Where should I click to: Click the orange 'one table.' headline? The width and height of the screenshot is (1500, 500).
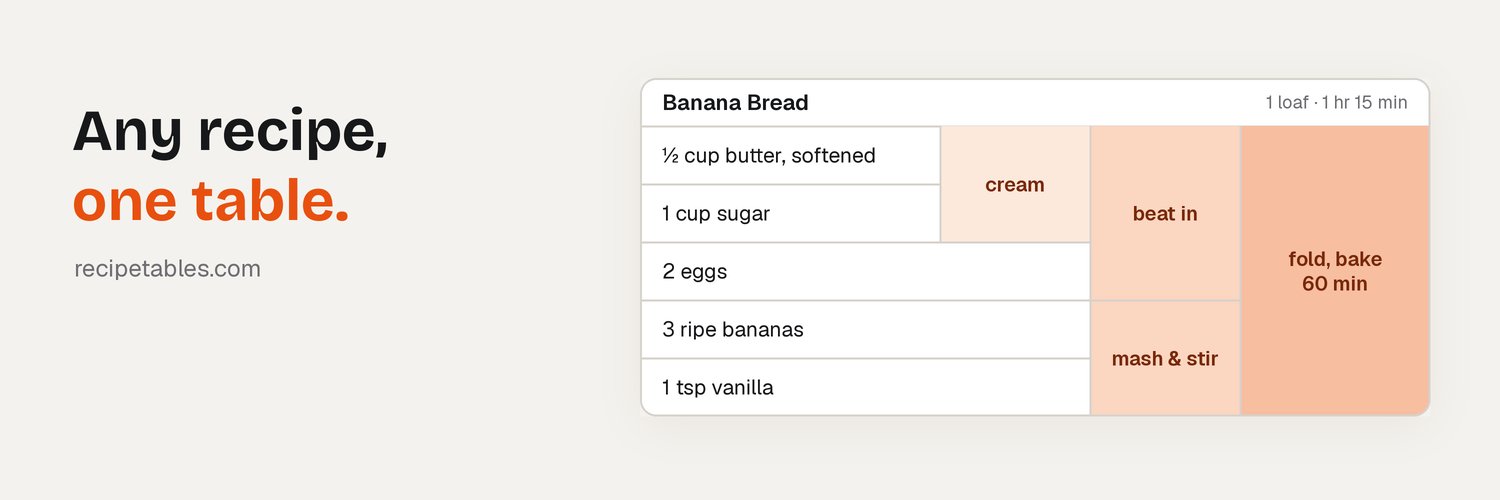click(x=211, y=201)
